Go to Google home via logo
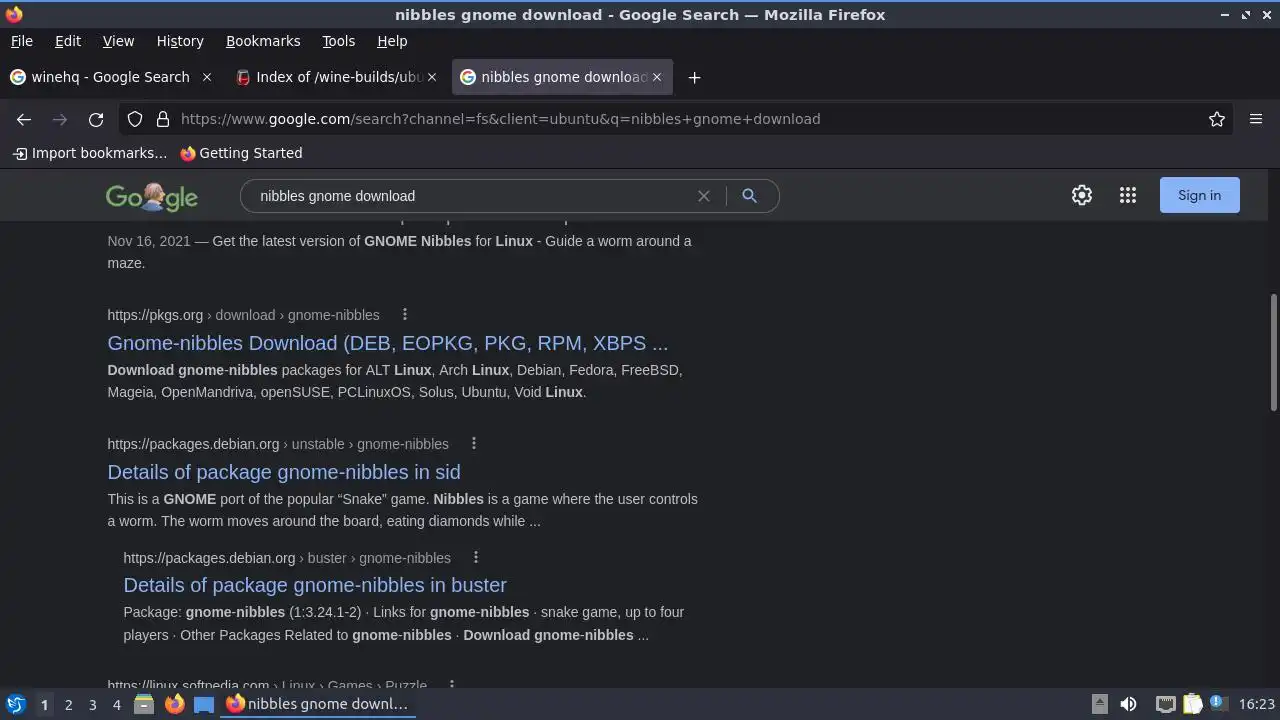This screenshot has width=1280, height=720. pyautogui.click(x=152, y=196)
